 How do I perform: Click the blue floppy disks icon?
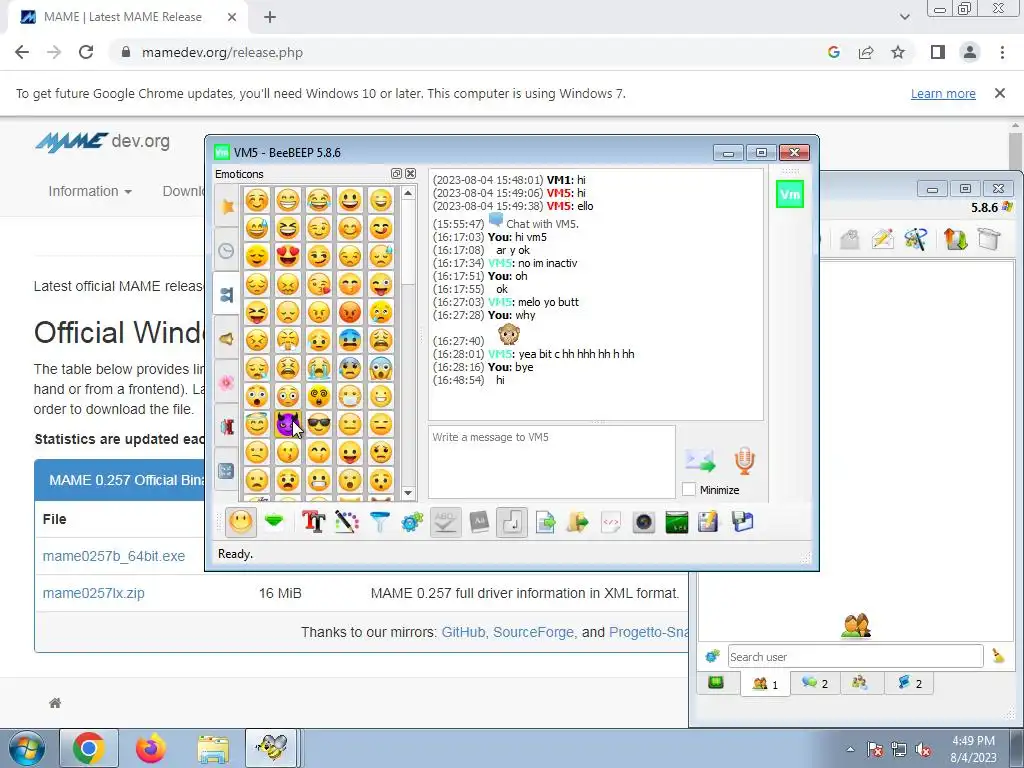point(743,522)
